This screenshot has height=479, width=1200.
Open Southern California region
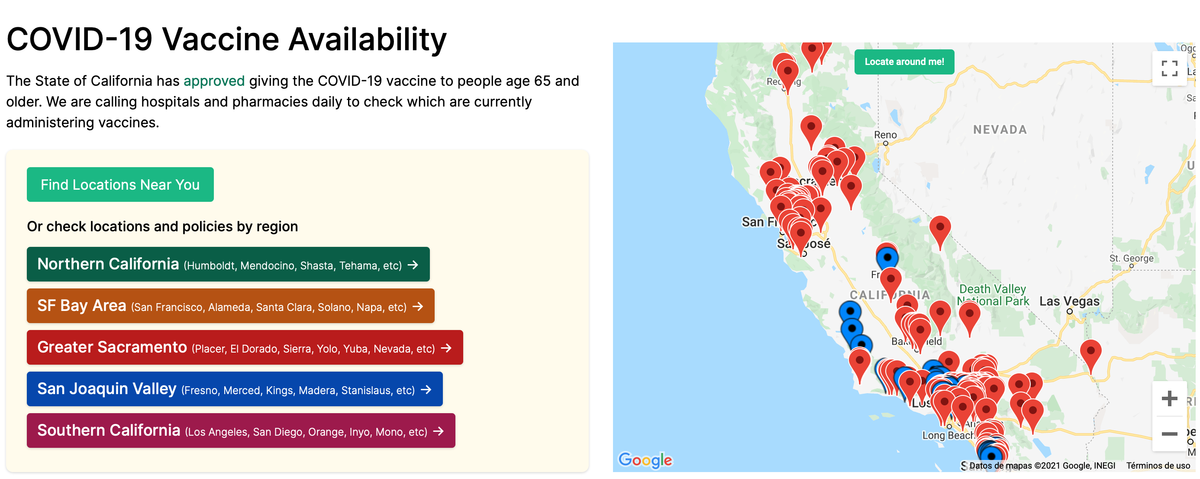coord(241,430)
